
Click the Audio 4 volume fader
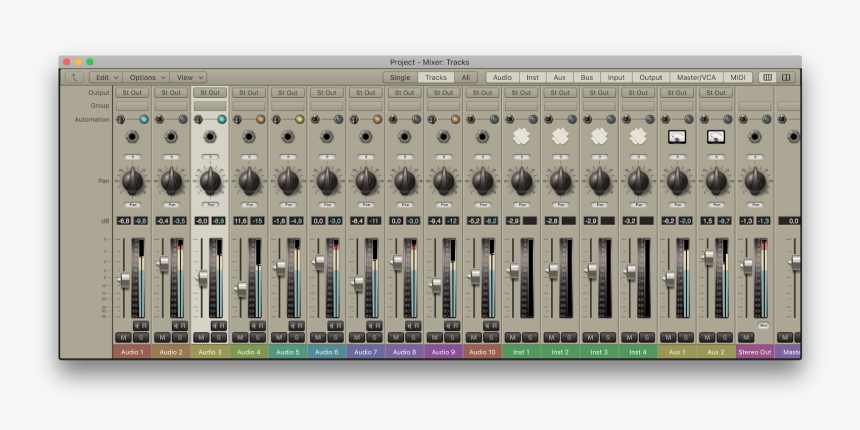[240, 288]
